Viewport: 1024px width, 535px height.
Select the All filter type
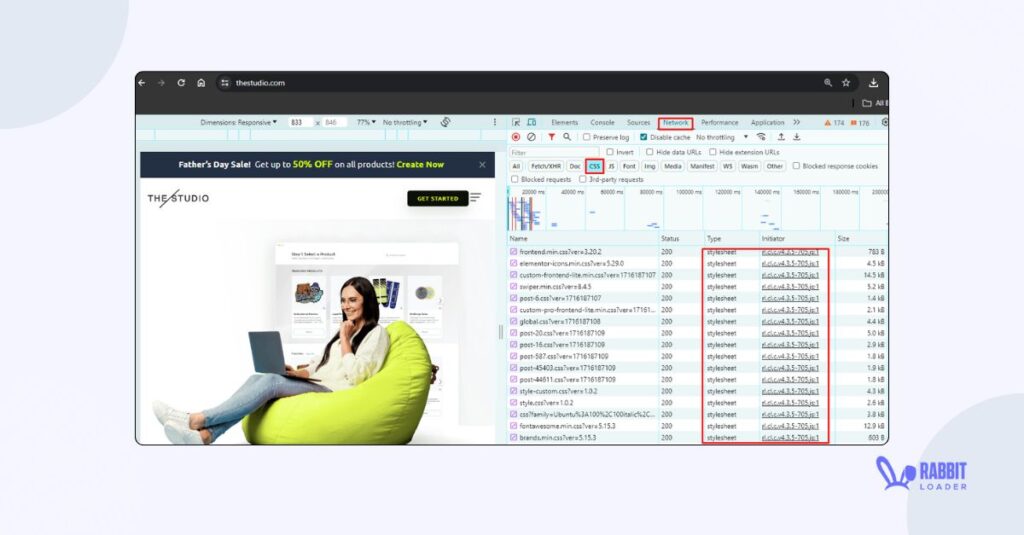coord(516,166)
